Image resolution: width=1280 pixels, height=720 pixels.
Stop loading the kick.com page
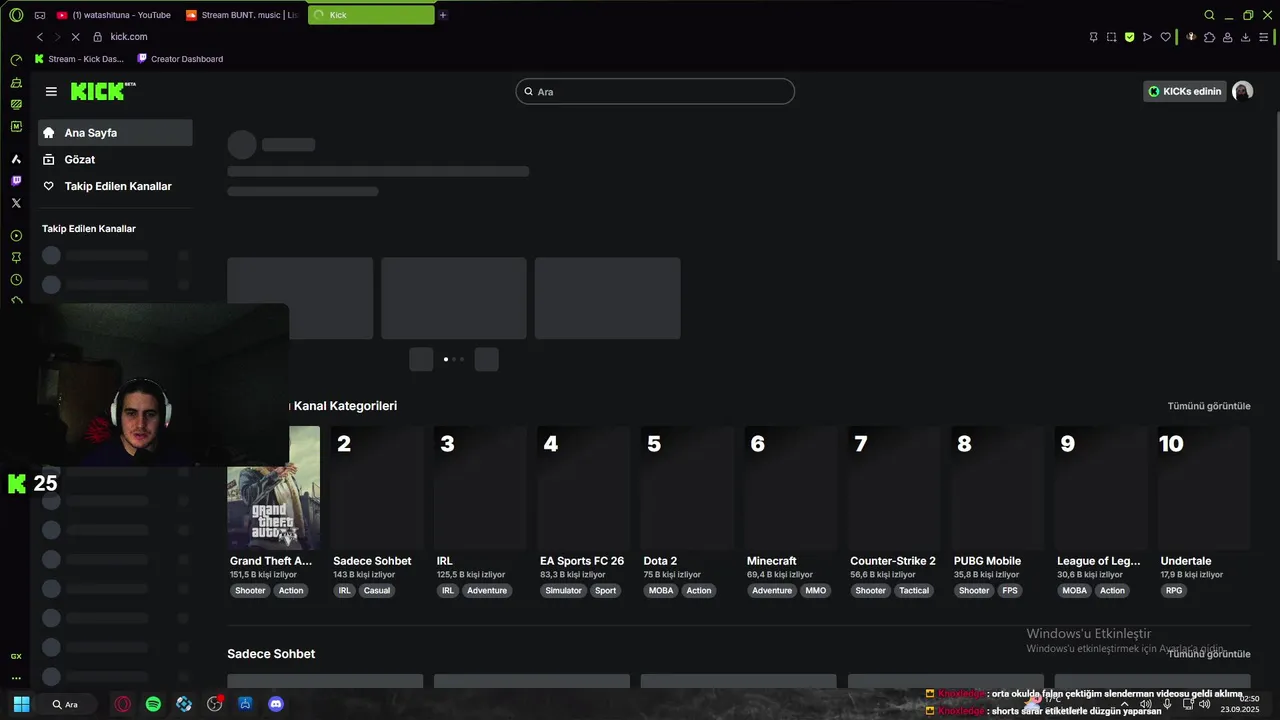point(76,37)
